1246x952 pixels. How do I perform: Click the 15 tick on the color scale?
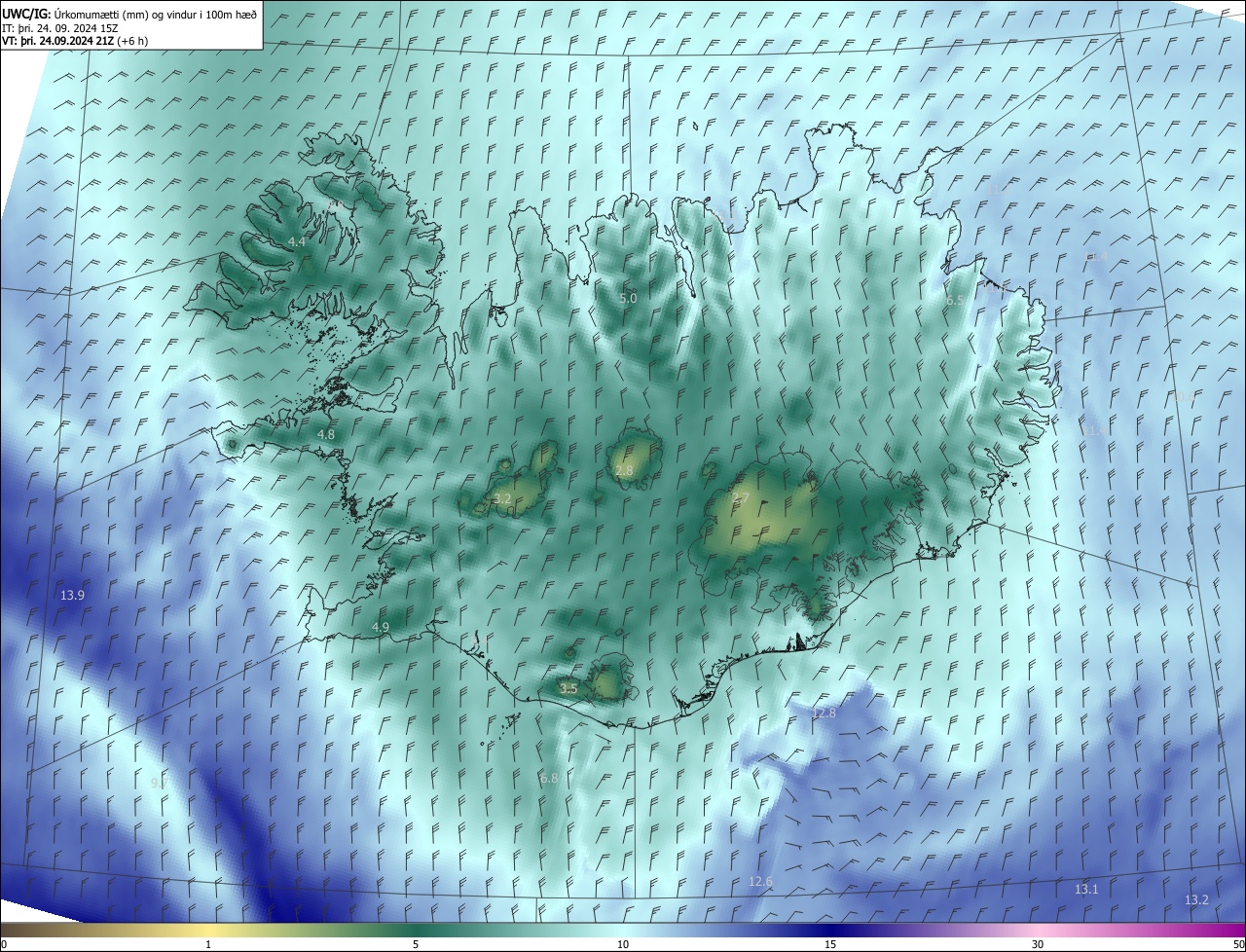click(830, 944)
